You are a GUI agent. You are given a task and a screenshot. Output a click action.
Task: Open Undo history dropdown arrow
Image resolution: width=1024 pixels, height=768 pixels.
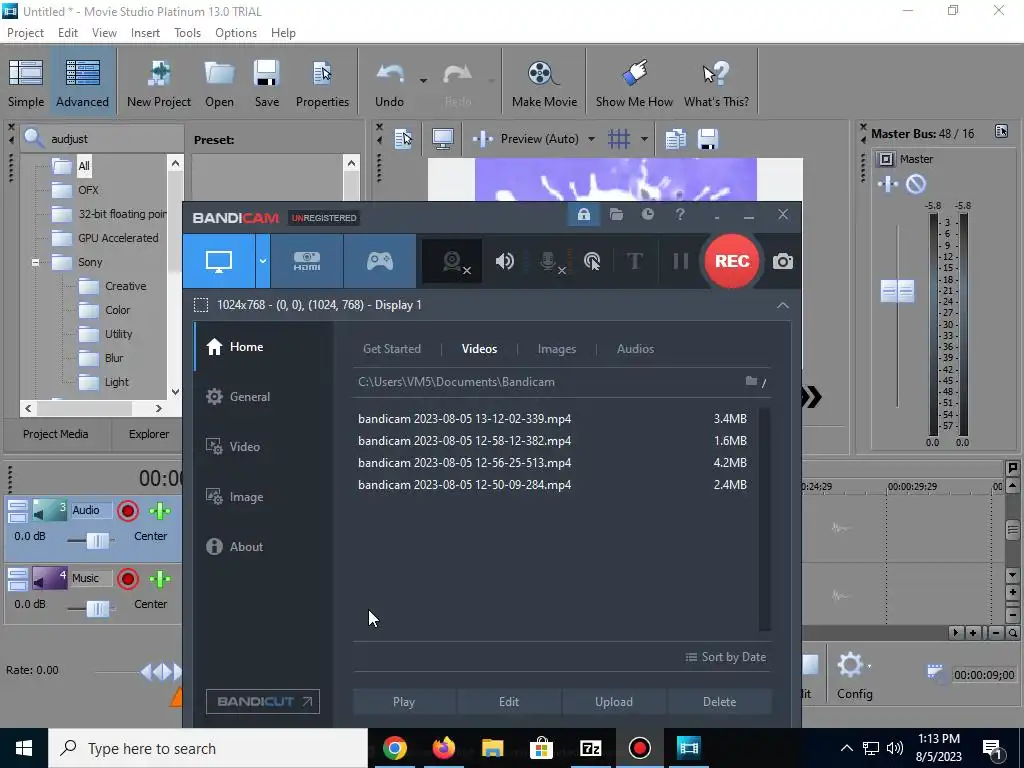coord(423,81)
